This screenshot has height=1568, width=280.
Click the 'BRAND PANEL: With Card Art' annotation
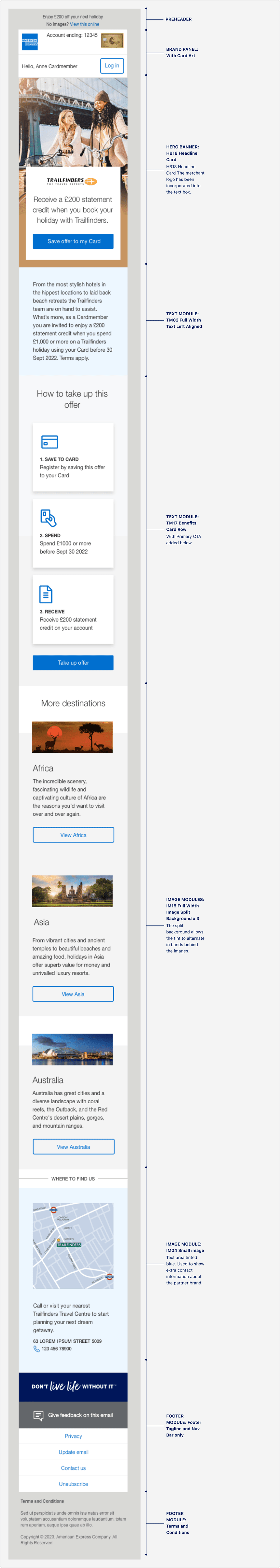click(x=182, y=52)
